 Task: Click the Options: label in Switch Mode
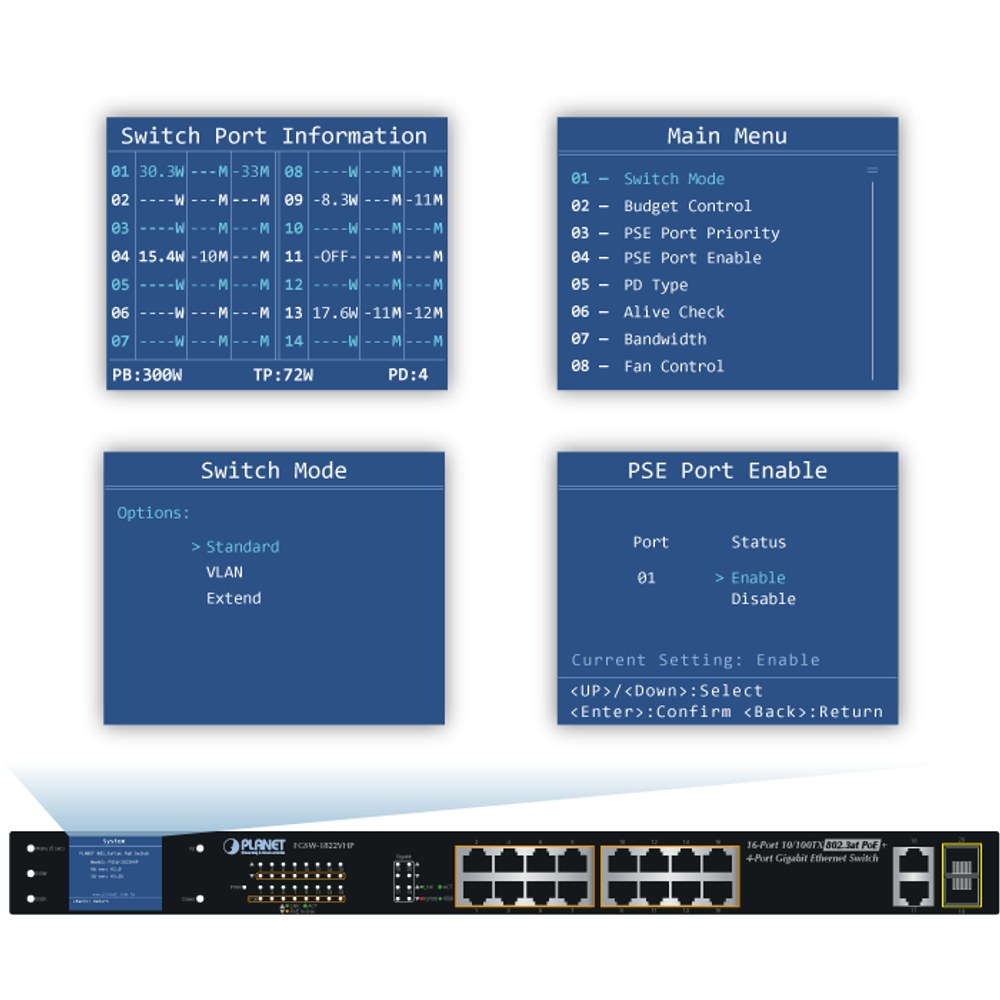153,513
